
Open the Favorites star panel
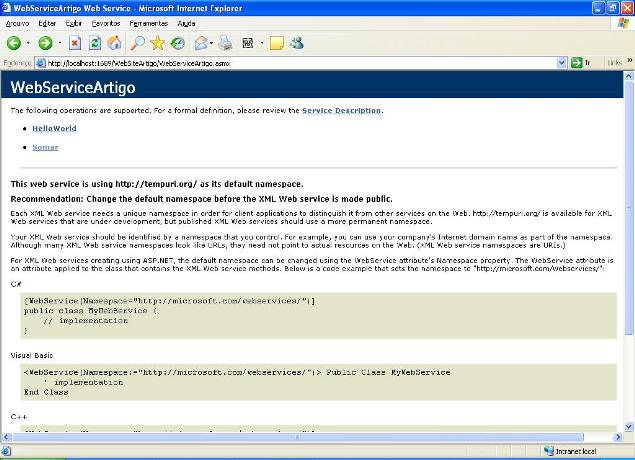(x=157, y=43)
